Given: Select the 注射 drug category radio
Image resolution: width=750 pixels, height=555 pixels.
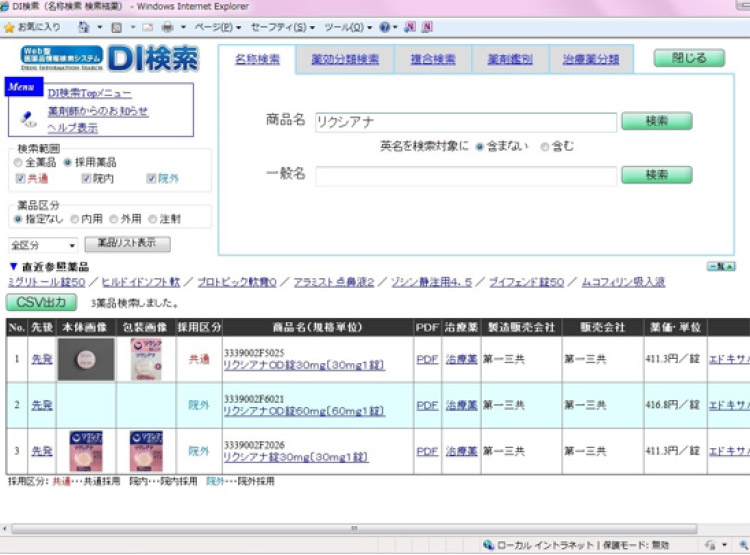Looking at the screenshot, I should coord(153,218).
